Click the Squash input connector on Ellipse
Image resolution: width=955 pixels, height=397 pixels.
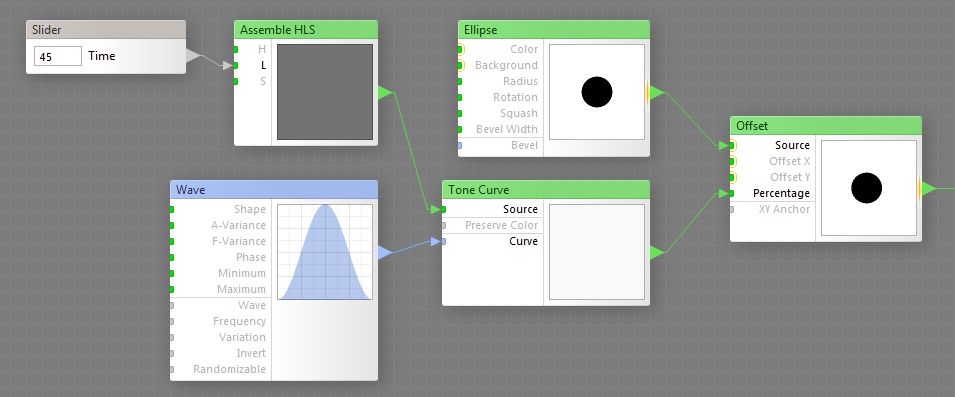[460, 113]
